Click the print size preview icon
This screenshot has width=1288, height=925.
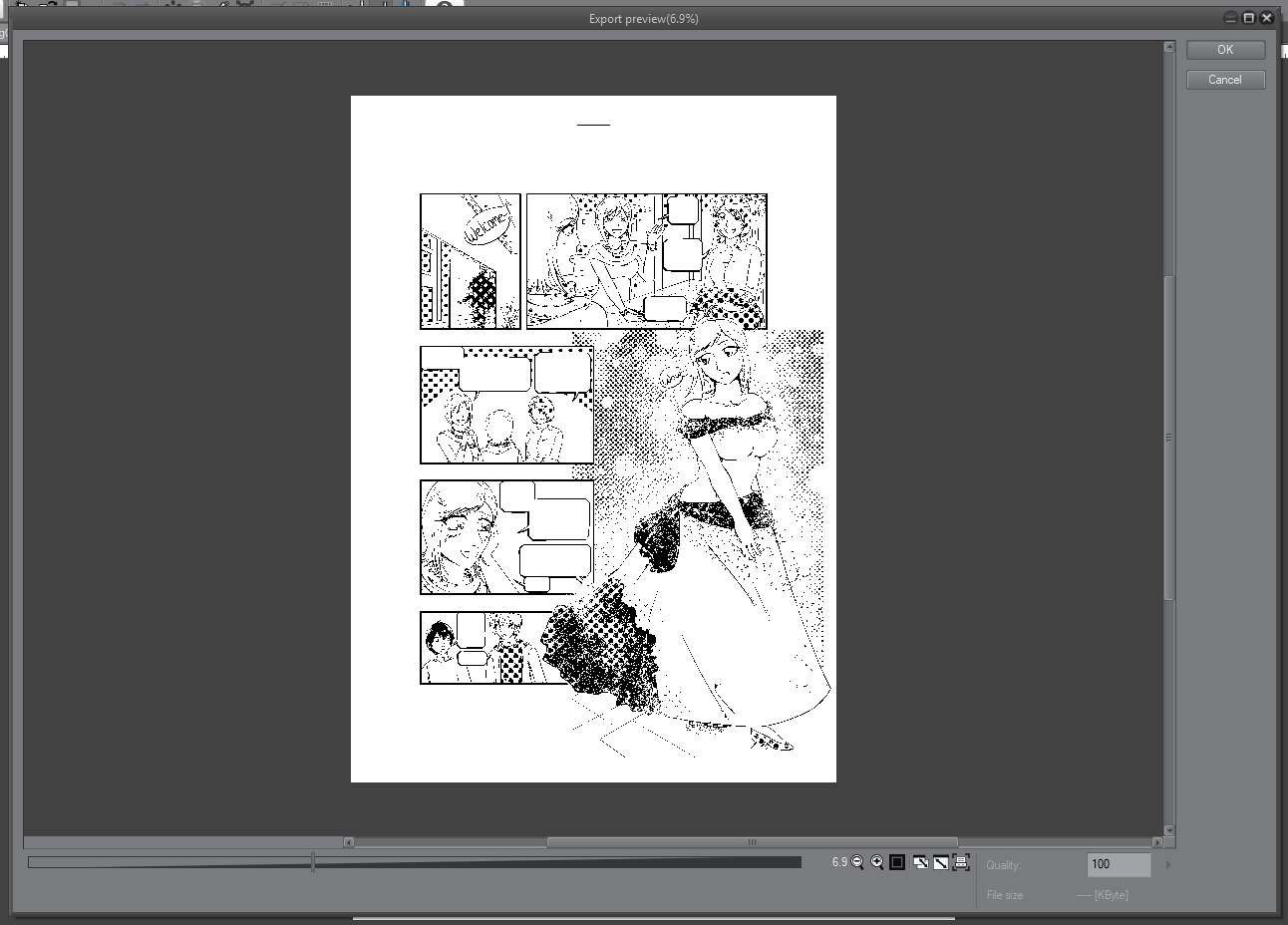click(x=961, y=862)
